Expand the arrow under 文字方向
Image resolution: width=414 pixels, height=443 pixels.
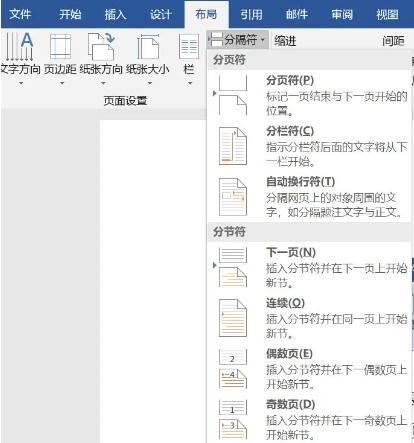click(x=21, y=83)
